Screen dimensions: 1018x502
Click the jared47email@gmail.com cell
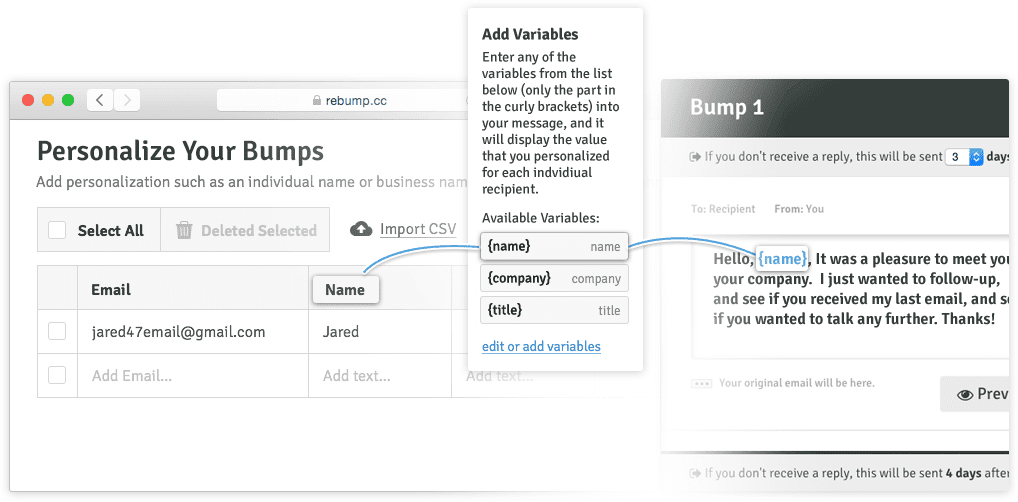click(x=193, y=331)
